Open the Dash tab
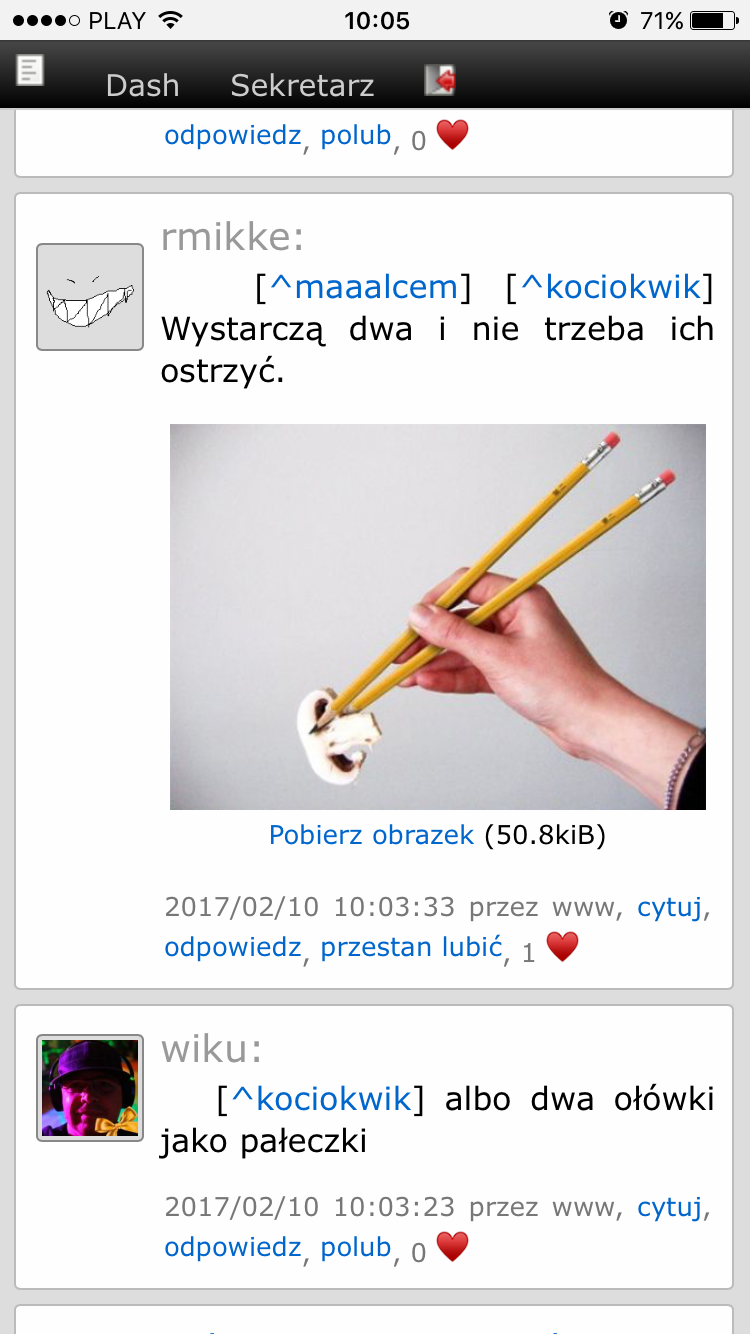This screenshot has height=1334, width=750. [143, 86]
